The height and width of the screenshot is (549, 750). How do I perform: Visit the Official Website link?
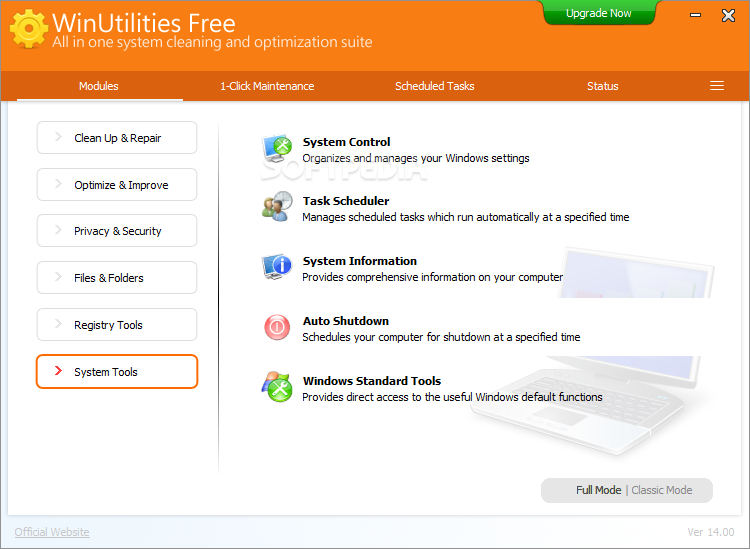tap(52, 532)
